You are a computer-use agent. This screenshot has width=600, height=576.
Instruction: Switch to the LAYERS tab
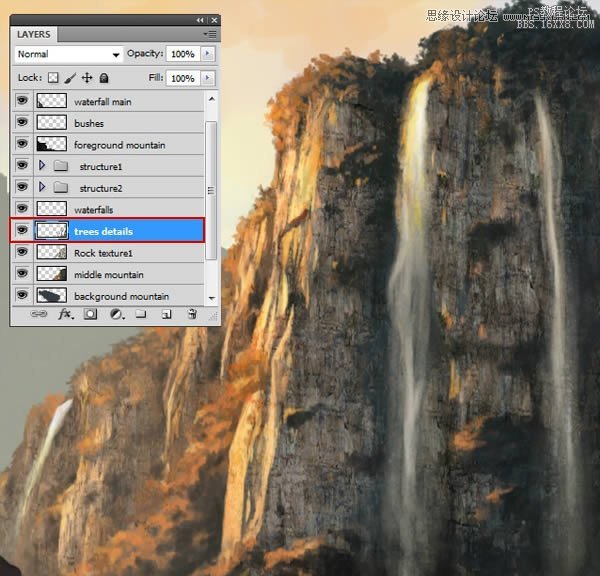[34, 34]
